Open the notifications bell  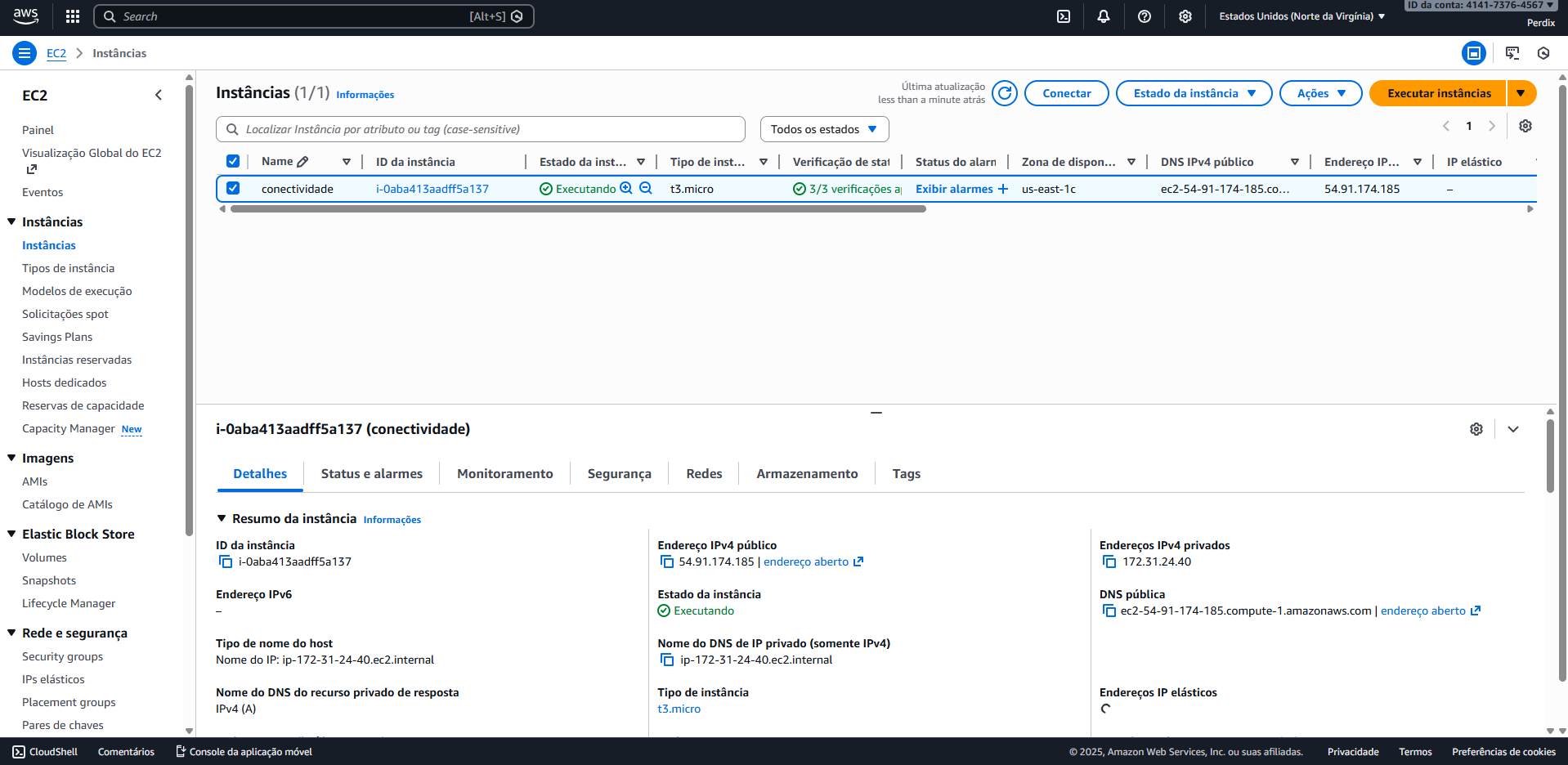tap(1104, 16)
